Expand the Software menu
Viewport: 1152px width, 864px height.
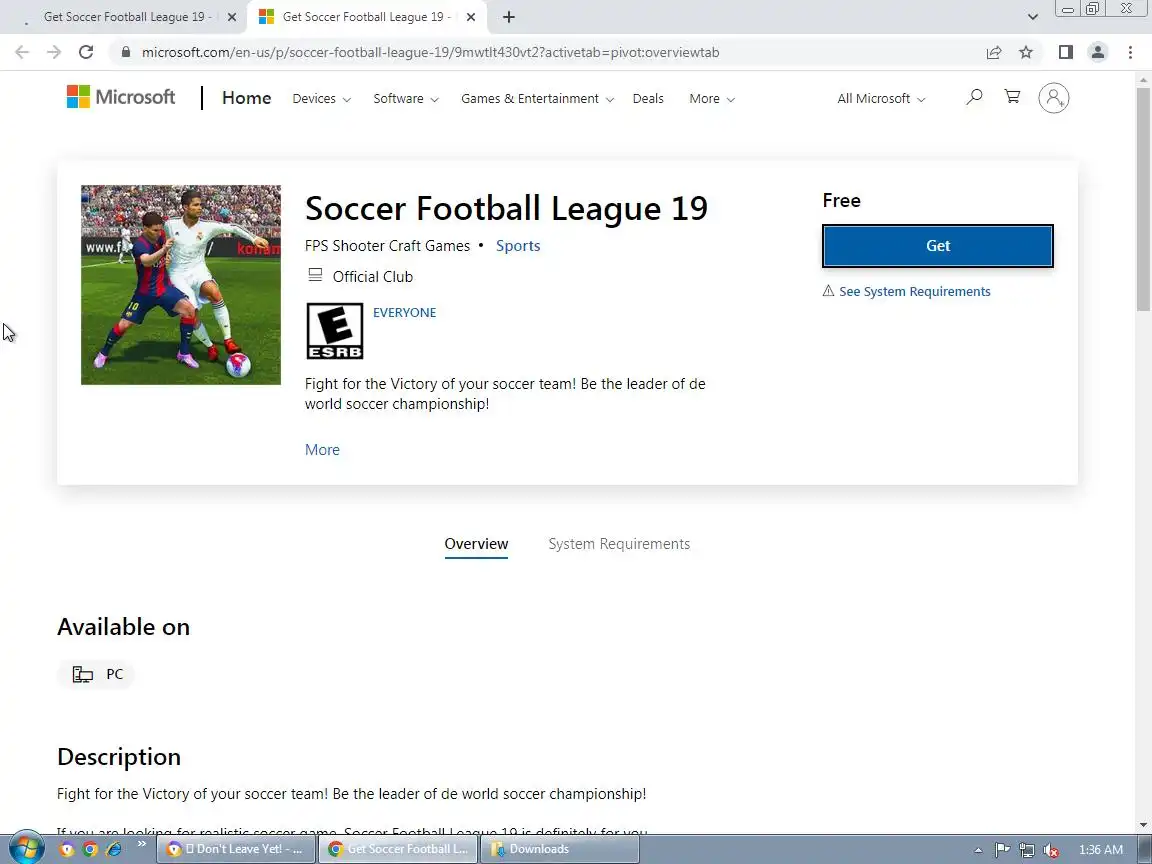point(406,98)
